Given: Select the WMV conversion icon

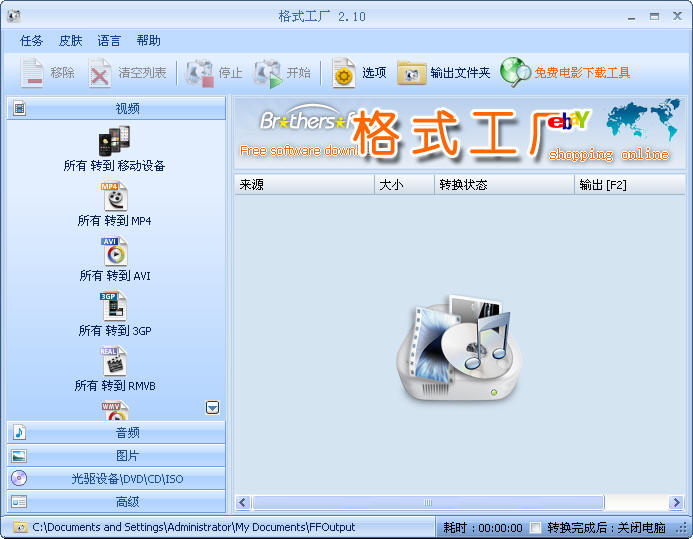Looking at the screenshot, I should coord(115,410).
